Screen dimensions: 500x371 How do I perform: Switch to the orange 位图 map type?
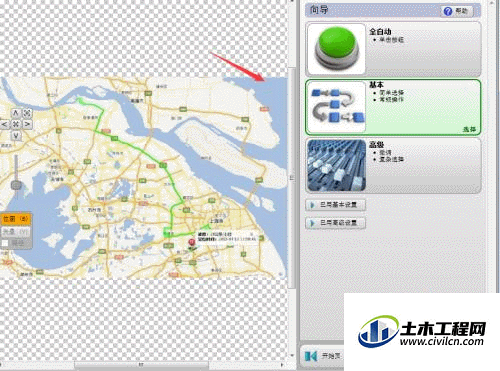pos(16,219)
